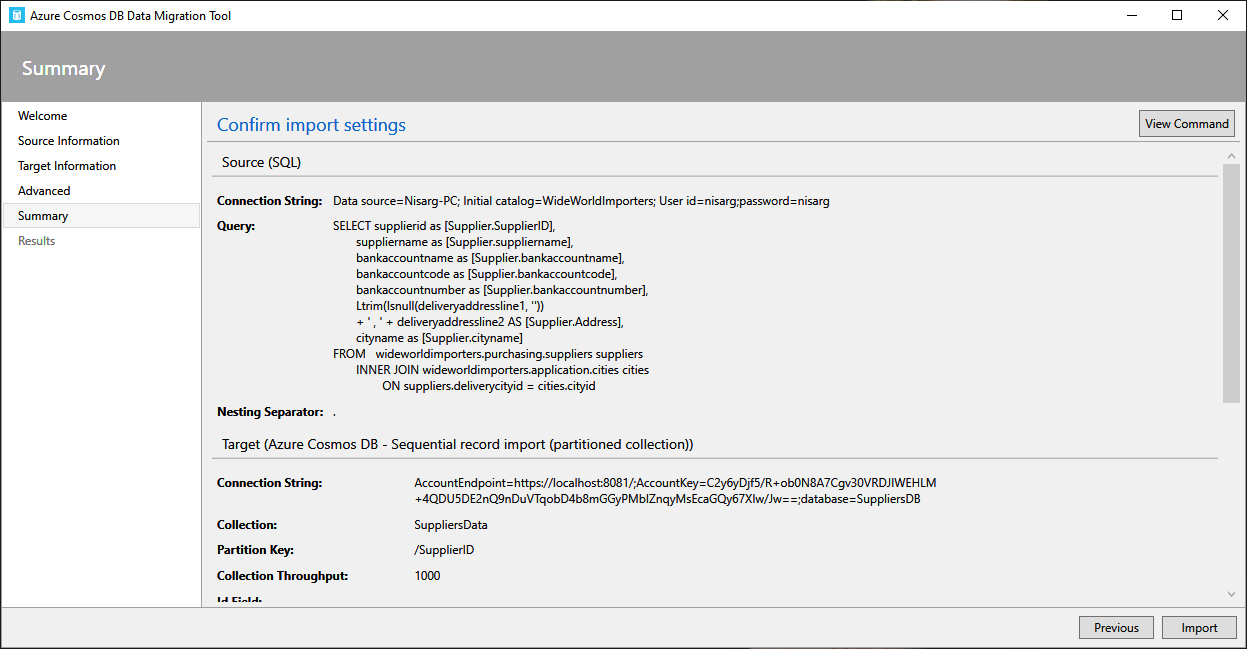Click the Previous button
Screen dimensions: 1247x649
1116,628
